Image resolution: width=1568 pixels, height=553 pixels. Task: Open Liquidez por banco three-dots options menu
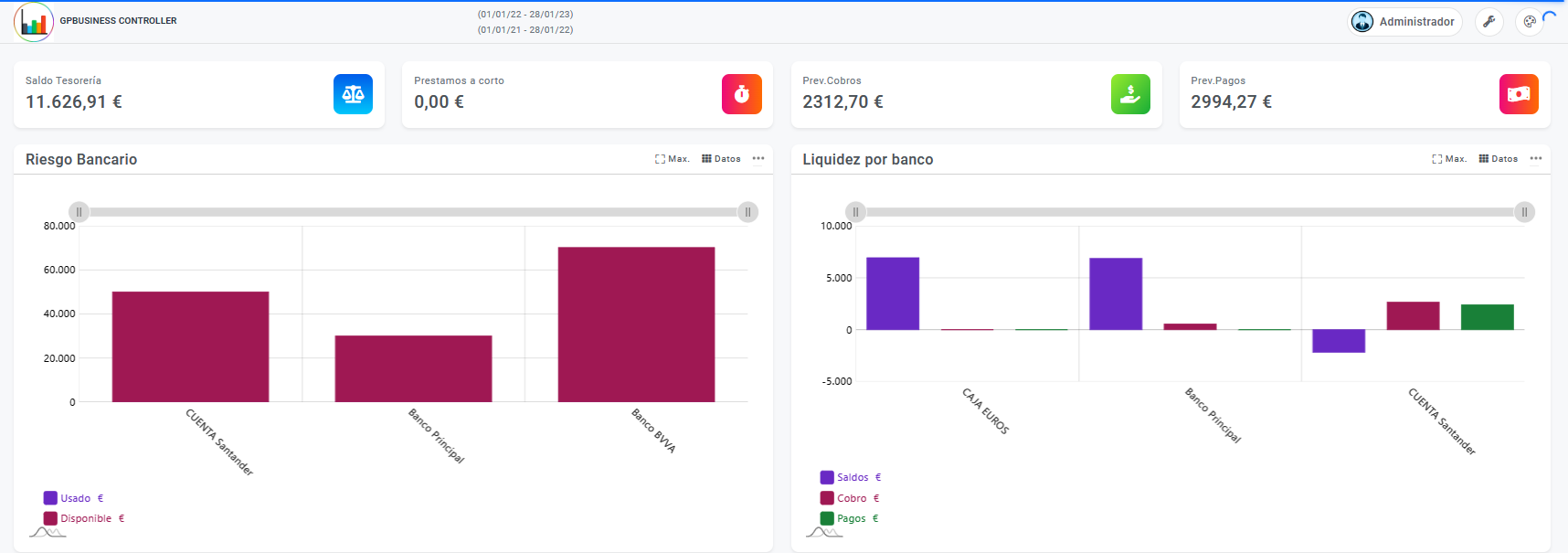[x=1536, y=159]
